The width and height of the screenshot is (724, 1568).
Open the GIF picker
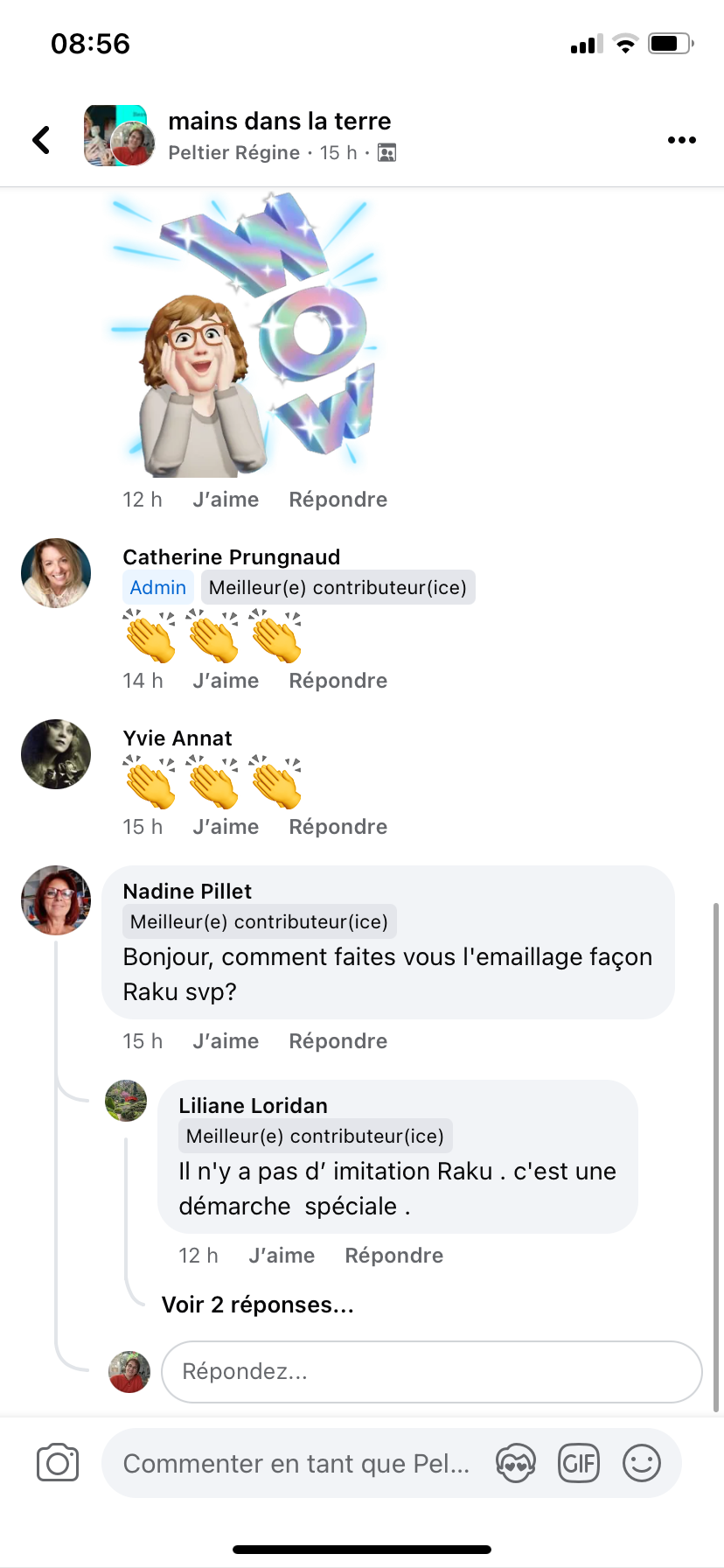pos(579,1463)
